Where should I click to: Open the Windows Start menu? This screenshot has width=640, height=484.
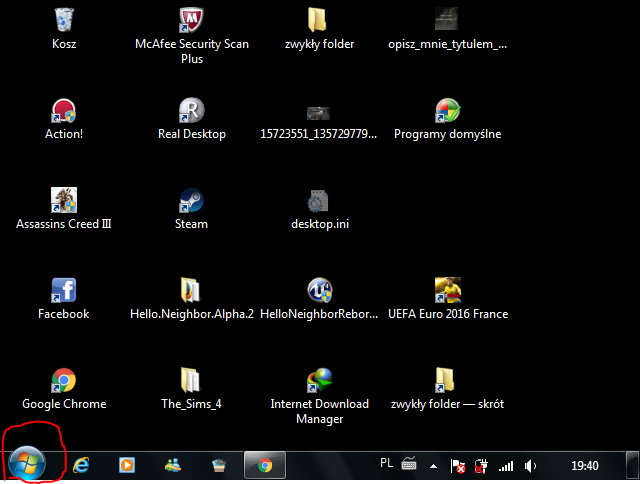click(27, 464)
